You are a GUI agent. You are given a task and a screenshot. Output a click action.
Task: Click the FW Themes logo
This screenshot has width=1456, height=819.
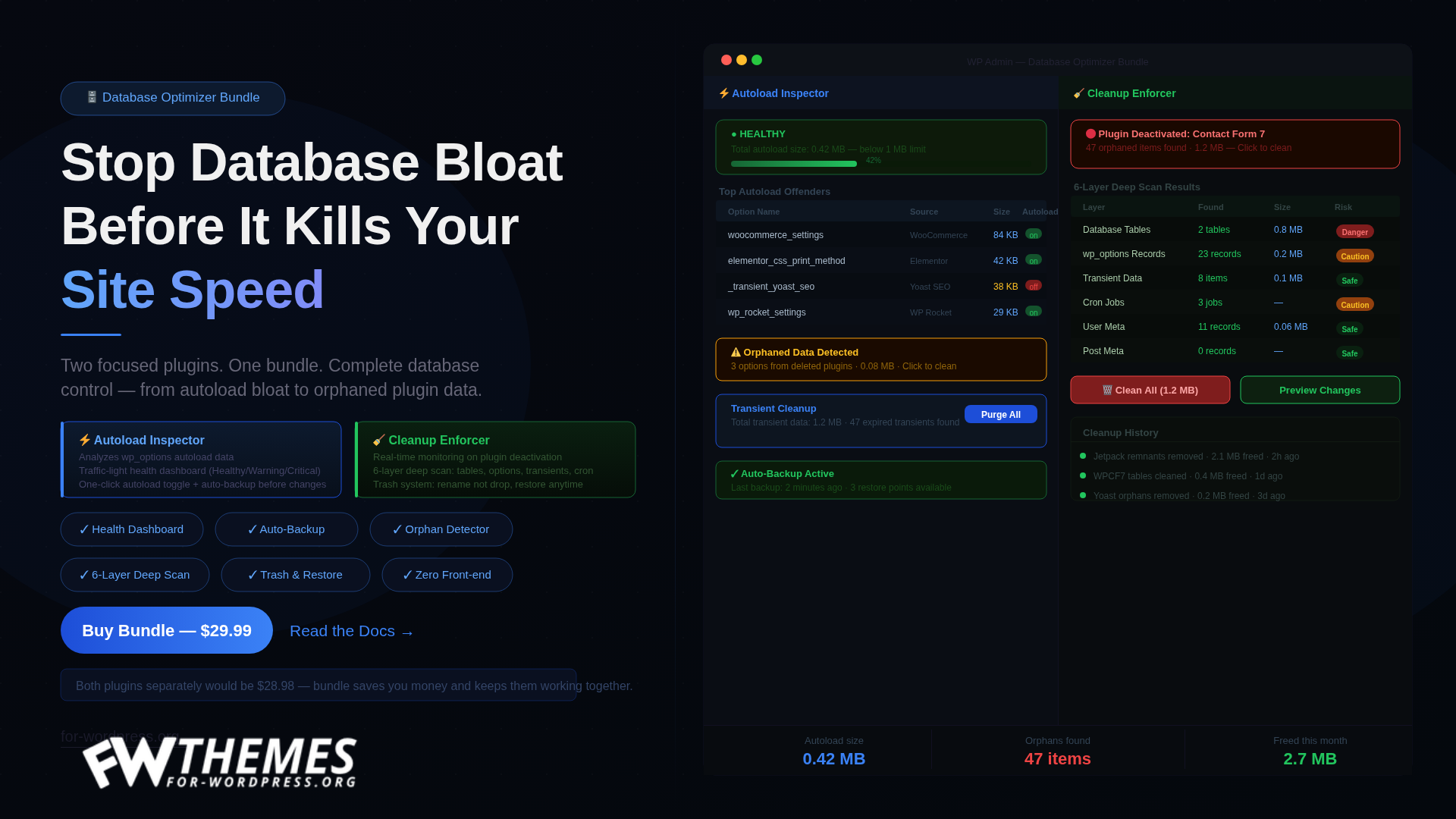coord(219,762)
